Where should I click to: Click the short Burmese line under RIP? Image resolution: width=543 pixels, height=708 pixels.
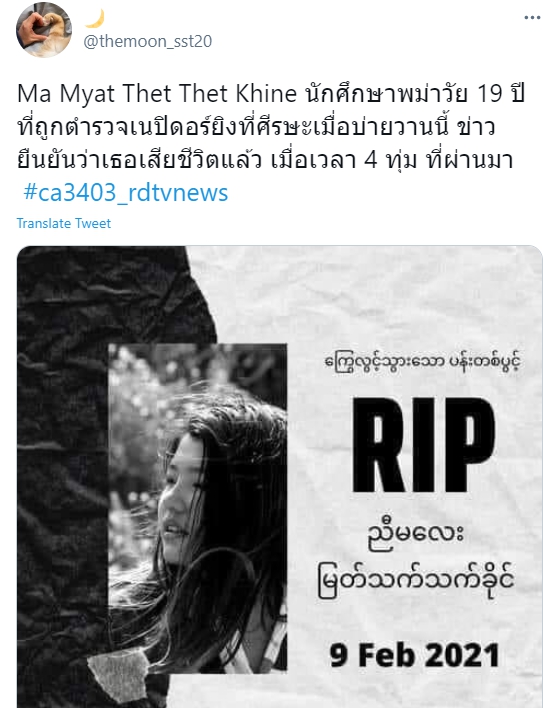tap(416, 534)
